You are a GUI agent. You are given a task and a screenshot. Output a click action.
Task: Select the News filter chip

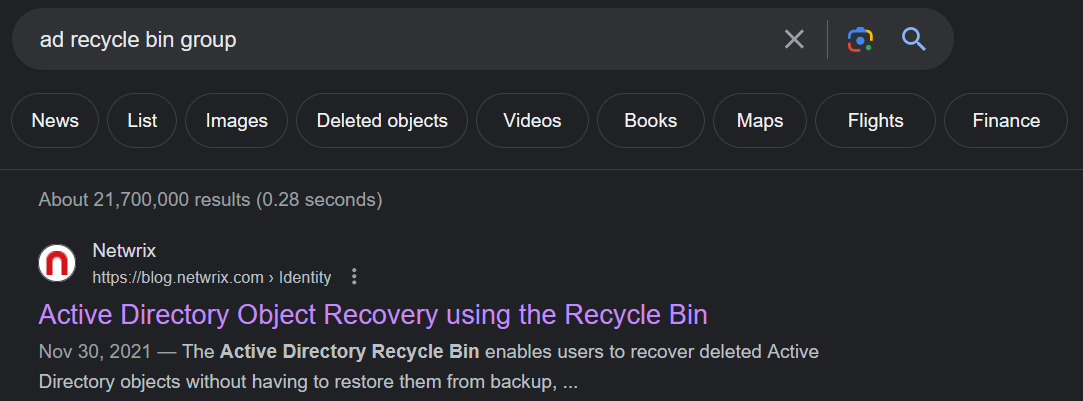pos(55,121)
